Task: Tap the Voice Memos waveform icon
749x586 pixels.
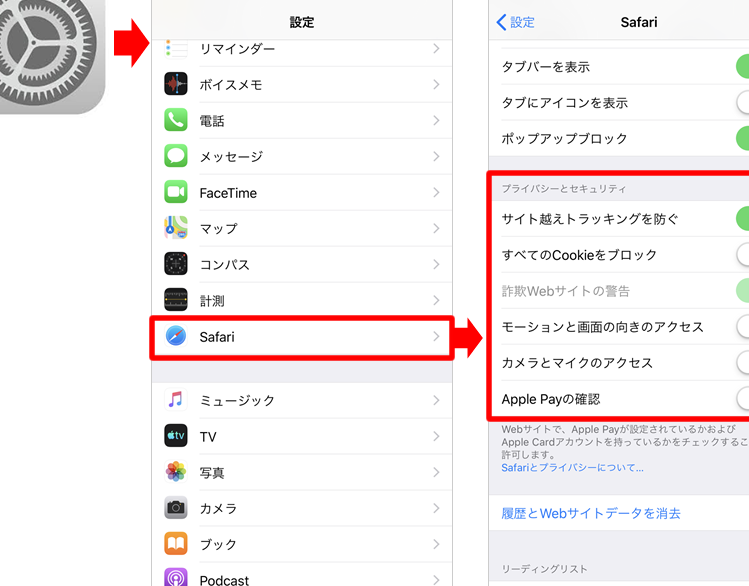Action: (176, 84)
